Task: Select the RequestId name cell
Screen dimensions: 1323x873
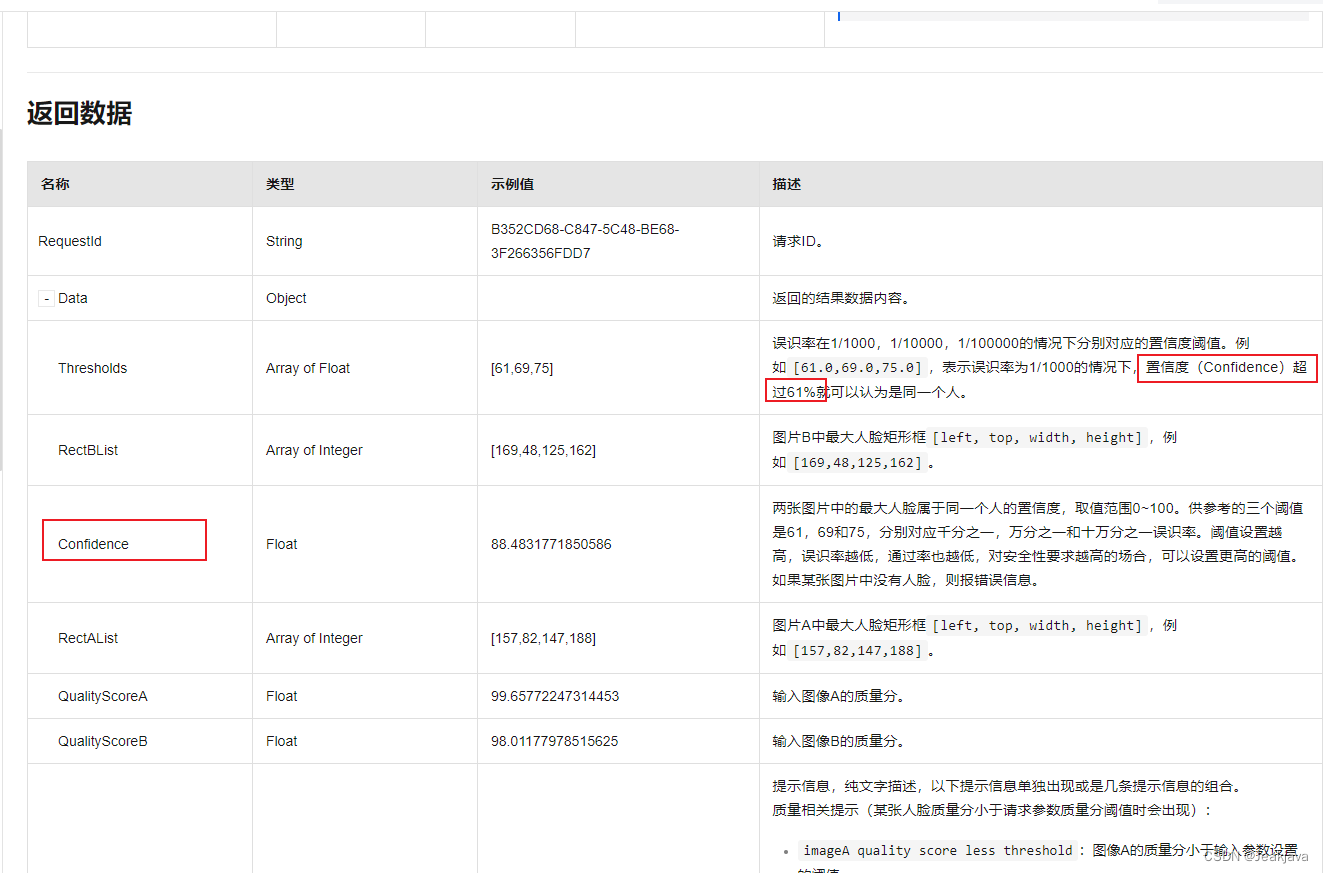Action: pyautogui.click(x=140, y=241)
